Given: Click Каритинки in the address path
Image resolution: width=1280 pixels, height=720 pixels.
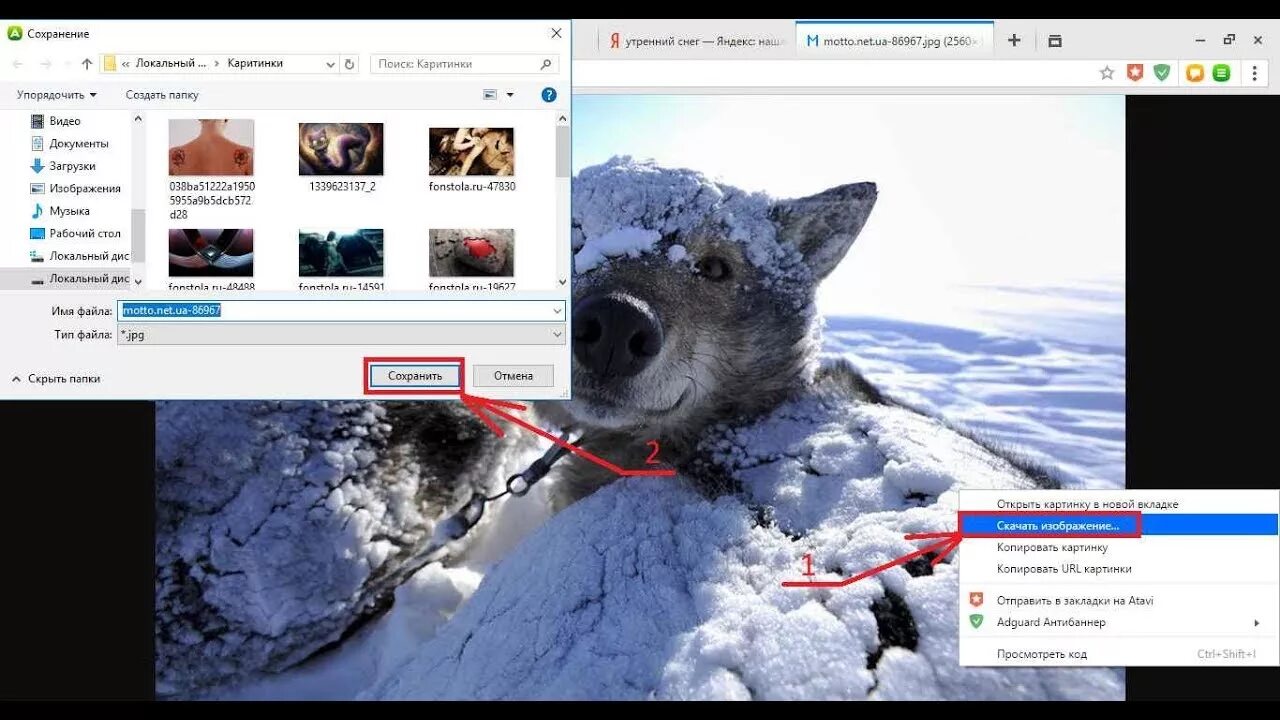Looking at the screenshot, I should pyautogui.click(x=255, y=63).
